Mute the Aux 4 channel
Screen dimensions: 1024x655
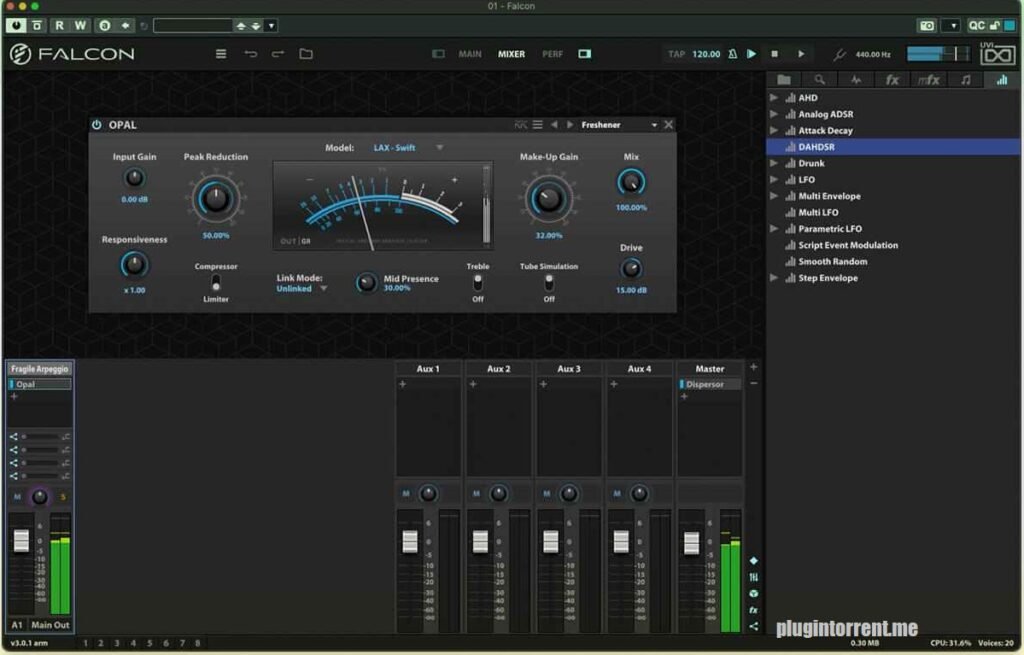point(616,494)
